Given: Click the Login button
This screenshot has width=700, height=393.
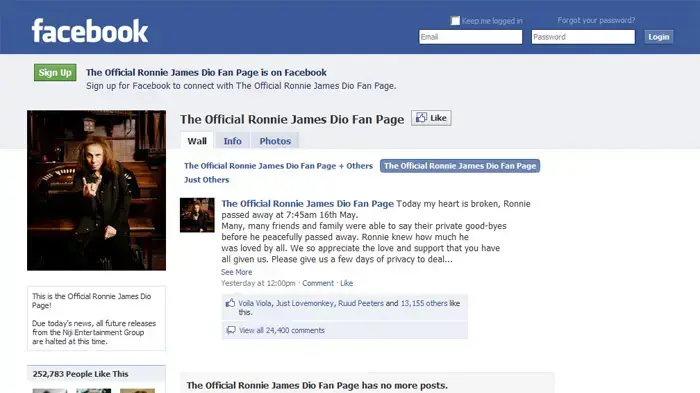Looking at the screenshot, I should coord(658,37).
